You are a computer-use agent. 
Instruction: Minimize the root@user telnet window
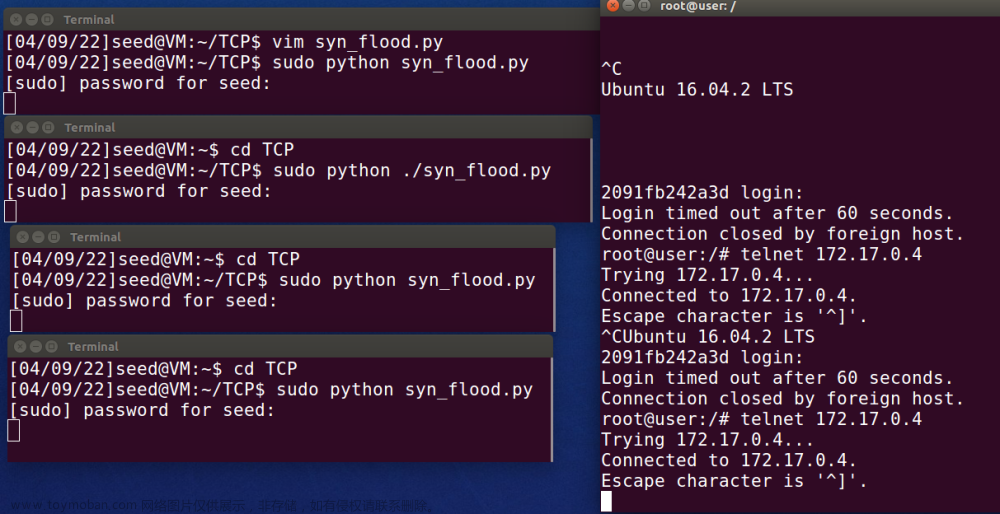coord(629,6)
